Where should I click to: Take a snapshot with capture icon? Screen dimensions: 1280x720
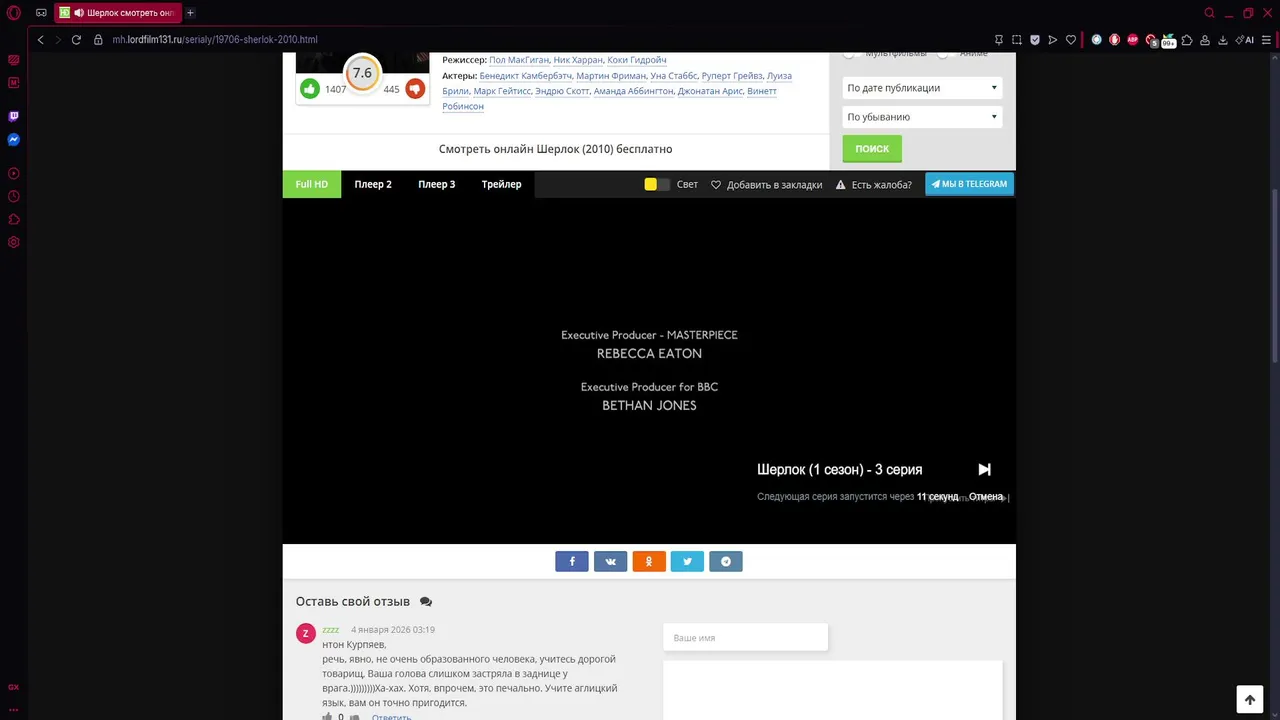[1017, 40]
